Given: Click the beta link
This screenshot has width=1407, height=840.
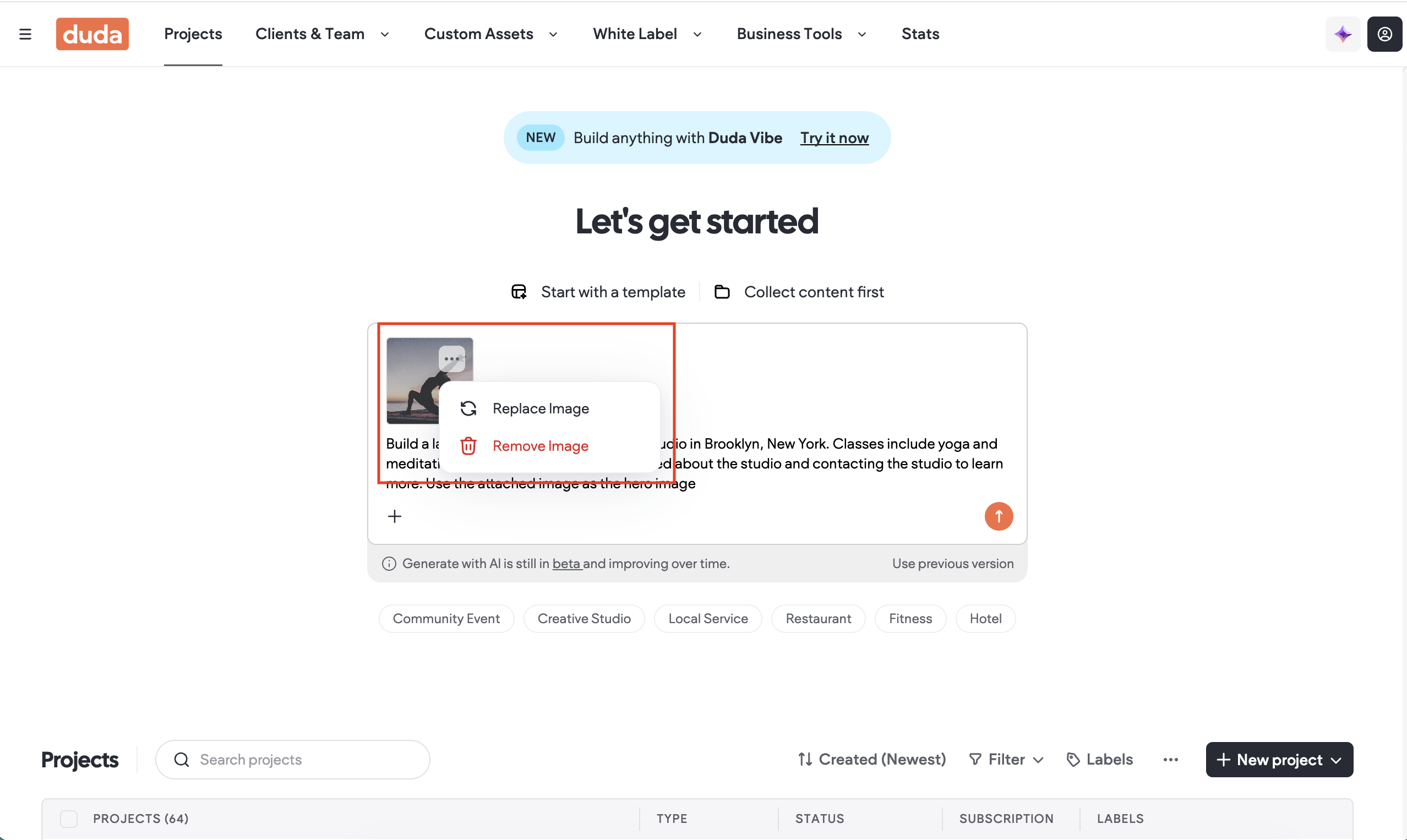Looking at the screenshot, I should [566, 564].
